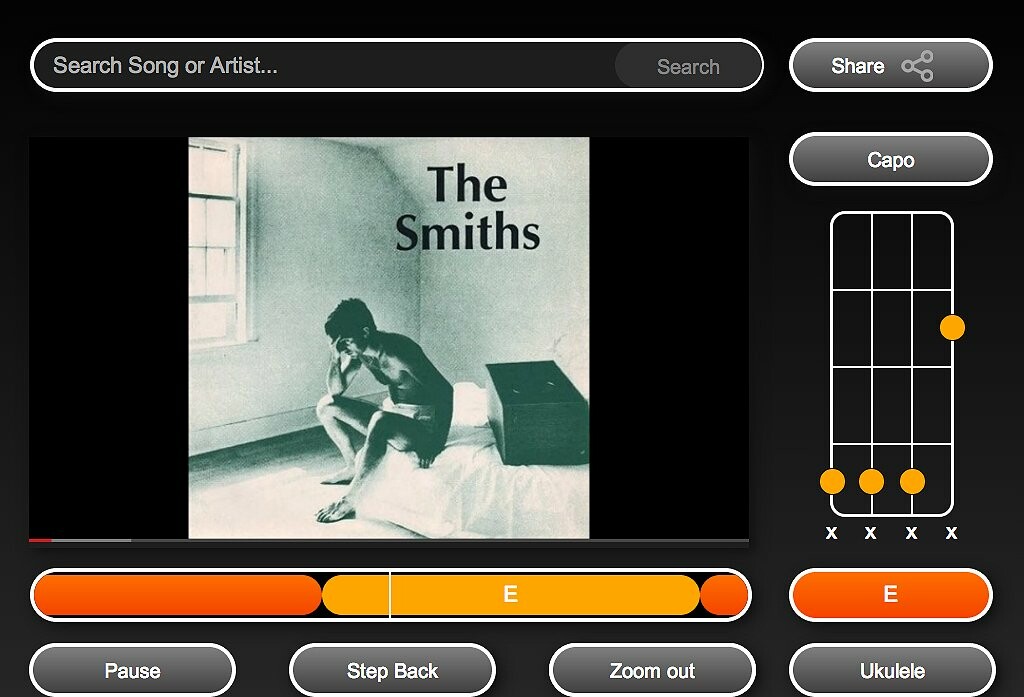
Task: Switch instrument via Ukulele button
Action: [x=892, y=670]
